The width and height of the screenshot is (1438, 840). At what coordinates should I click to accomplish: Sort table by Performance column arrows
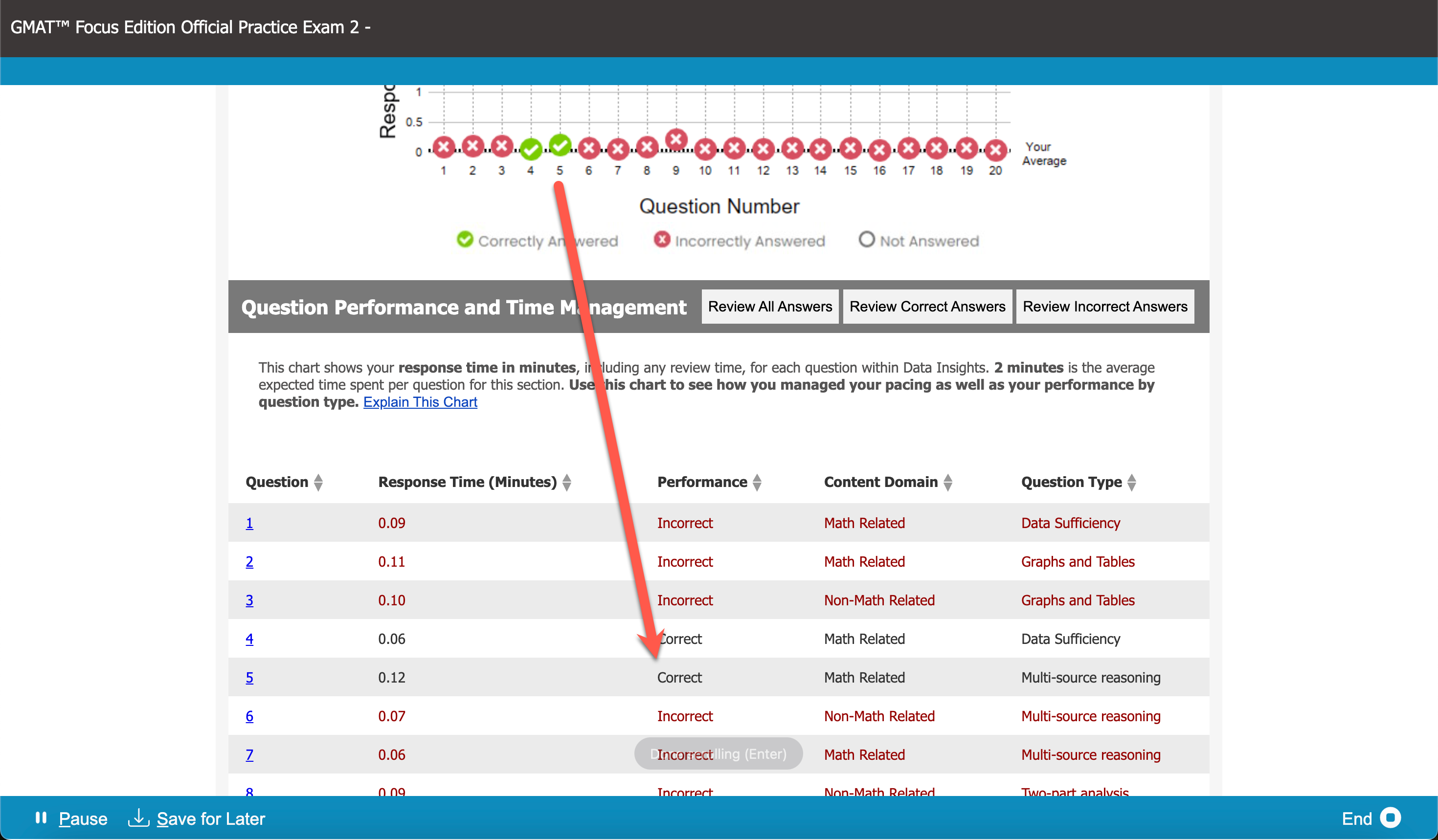(x=757, y=483)
